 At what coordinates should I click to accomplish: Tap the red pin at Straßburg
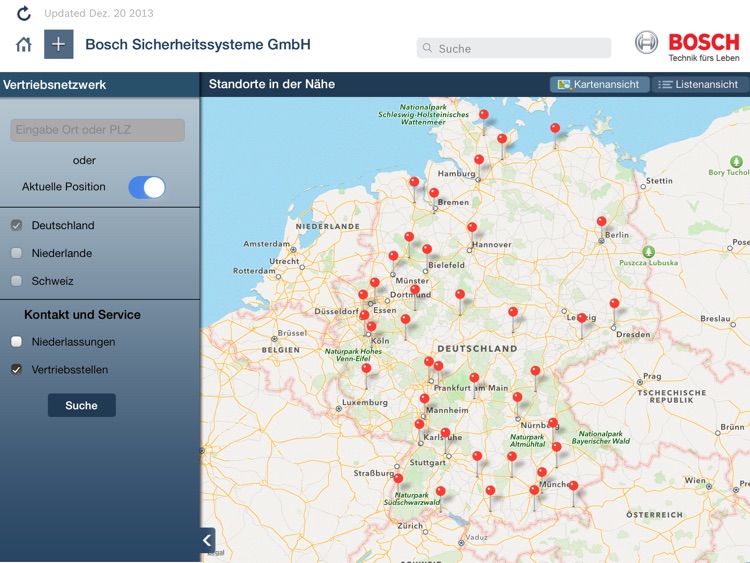click(398, 478)
